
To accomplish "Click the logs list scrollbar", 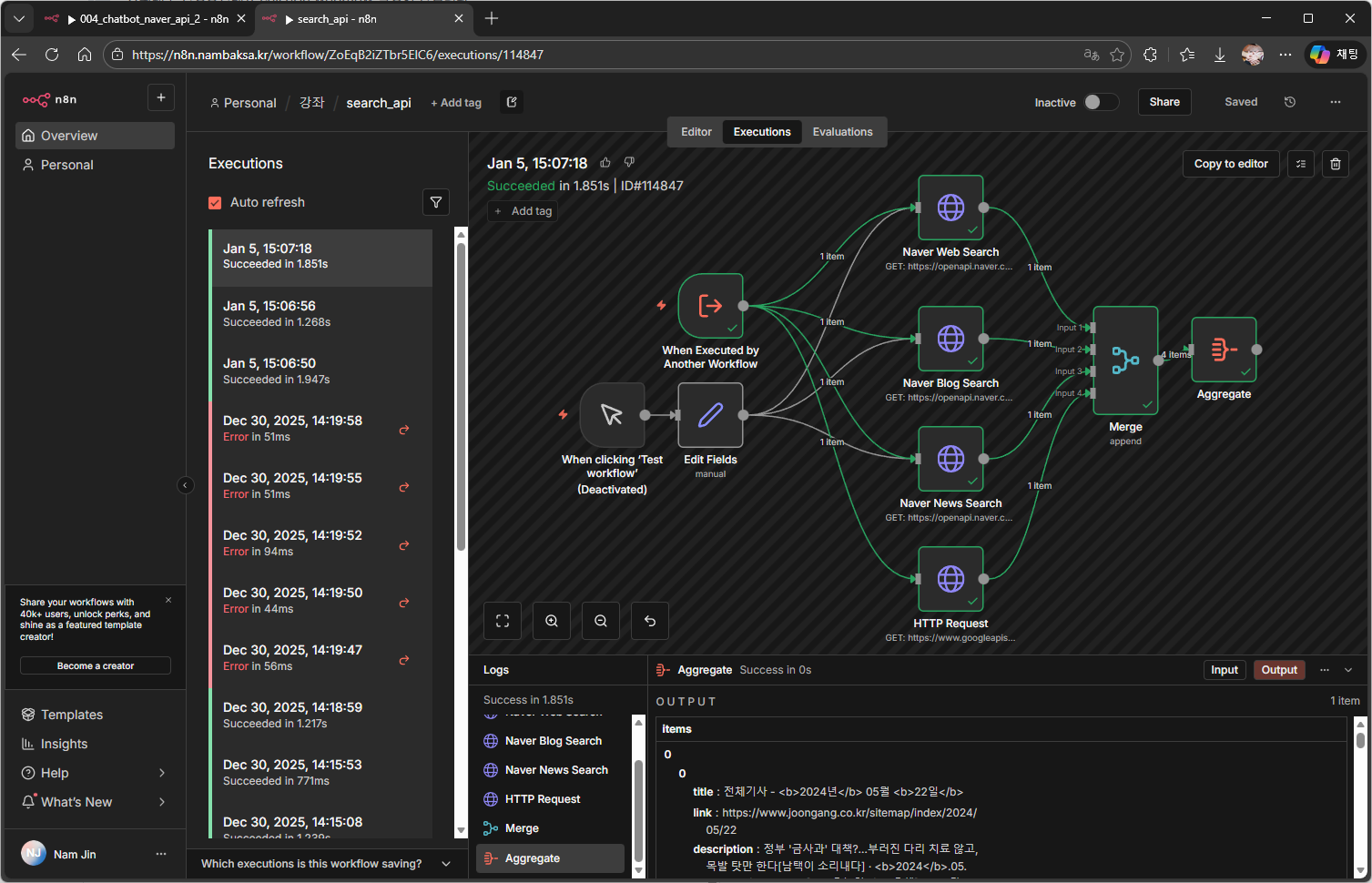I will pyautogui.click(x=638, y=810).
